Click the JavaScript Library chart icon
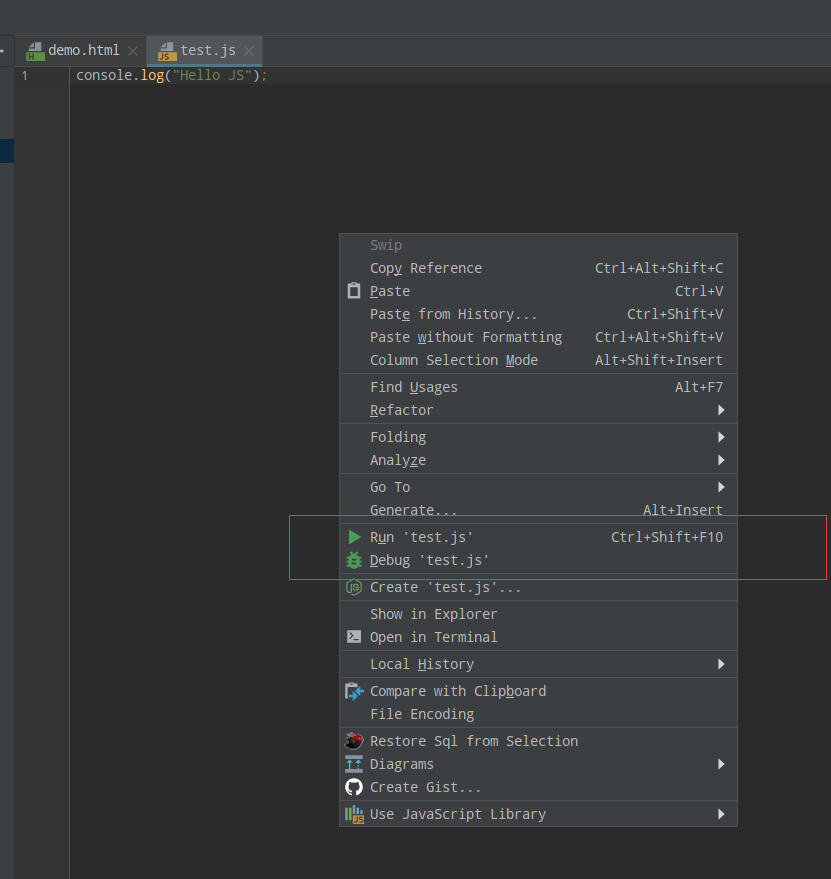This screenshot has height=879, width=831. [x=354, y=814]
